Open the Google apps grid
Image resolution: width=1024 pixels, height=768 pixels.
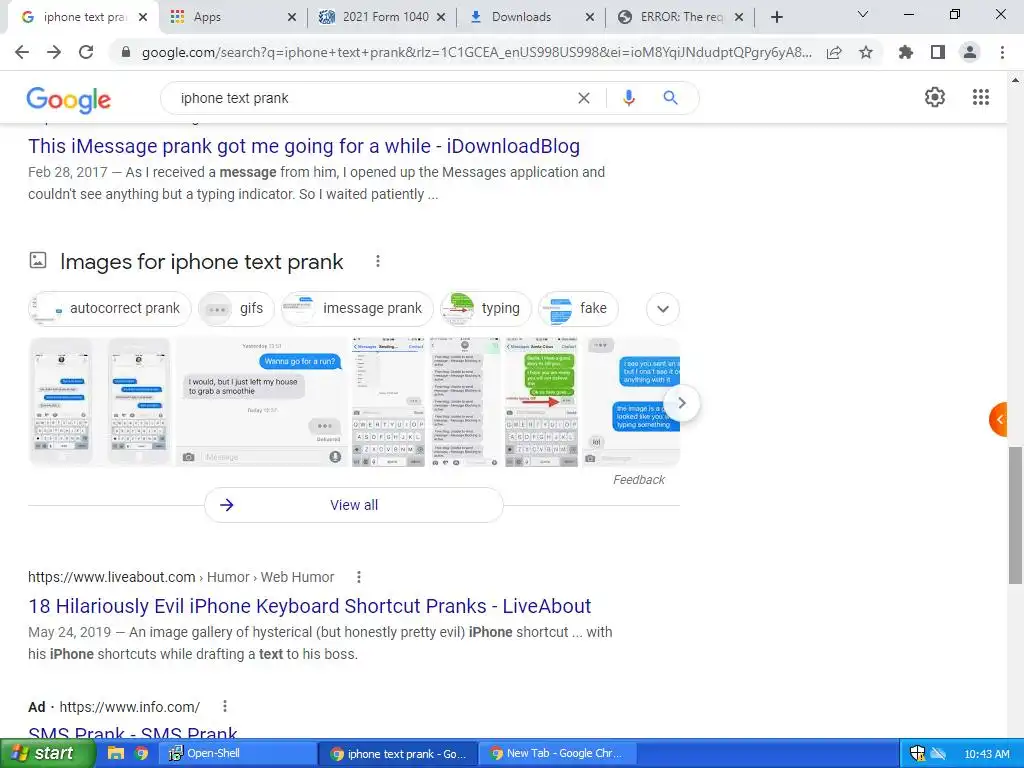click(981, 97)
